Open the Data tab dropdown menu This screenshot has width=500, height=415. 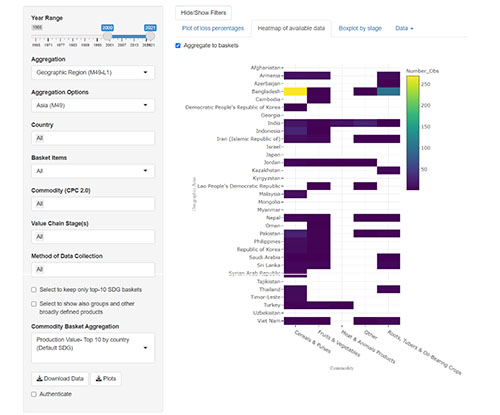[x=404, y=28]
